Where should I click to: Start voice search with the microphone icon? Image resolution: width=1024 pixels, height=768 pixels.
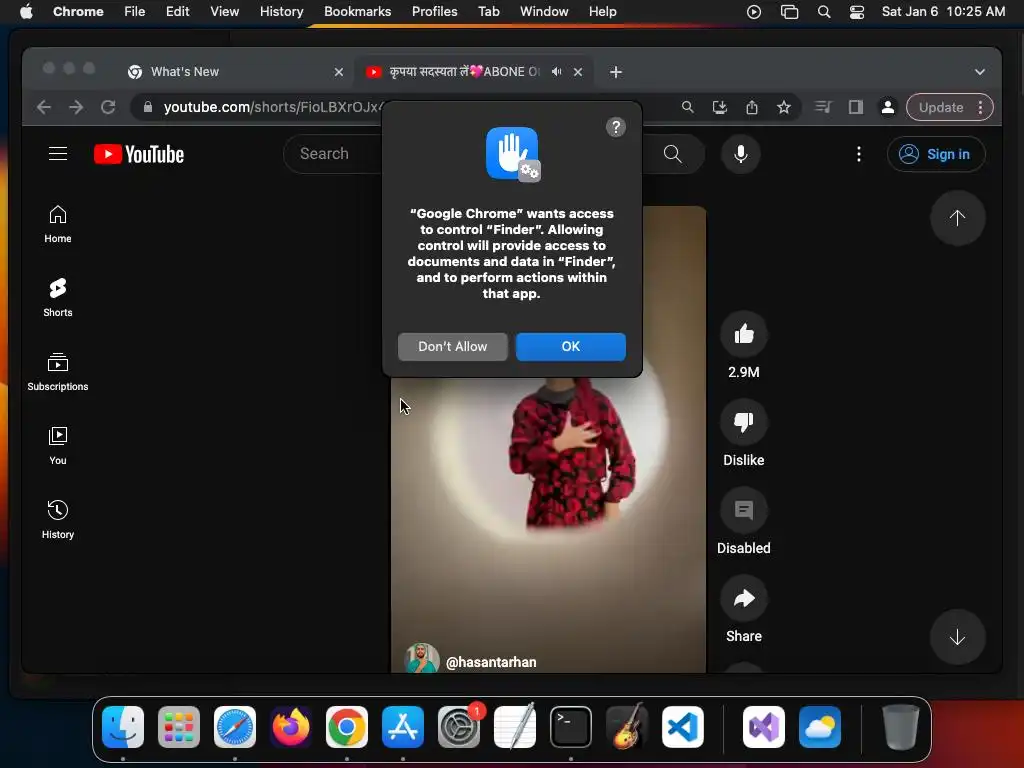[x=741, y=154]
